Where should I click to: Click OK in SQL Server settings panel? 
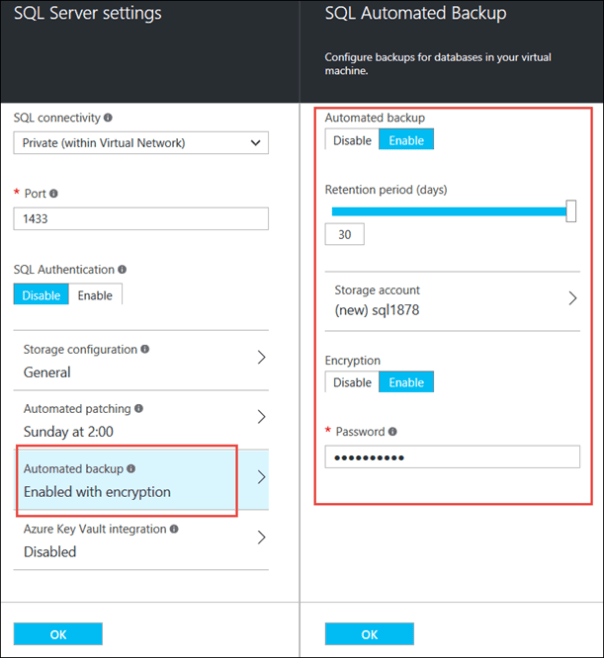(x=58, y=634)
